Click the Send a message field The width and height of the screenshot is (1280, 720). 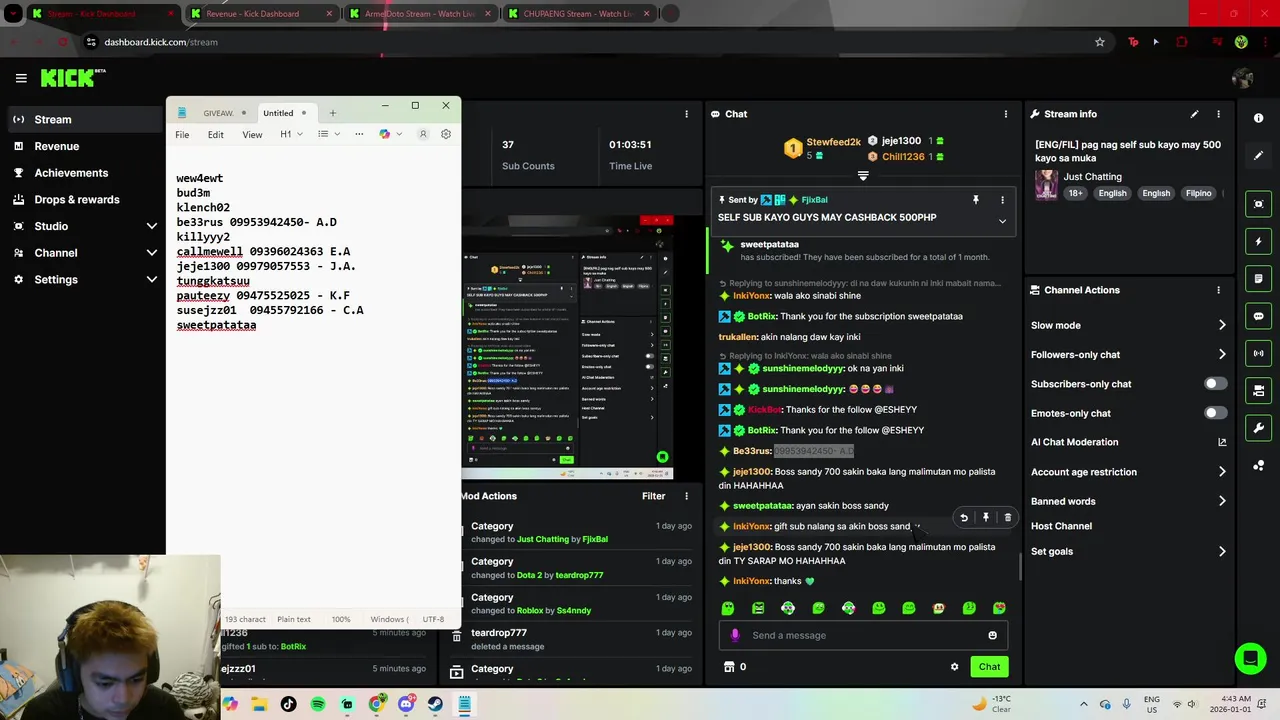(865, 635)
